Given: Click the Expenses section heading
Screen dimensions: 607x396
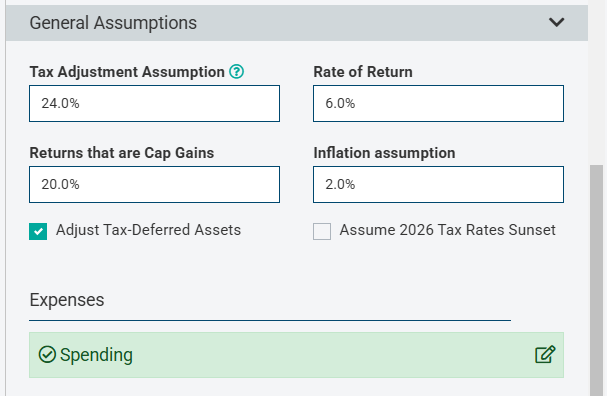Looking at the screenshot, I should [x=67, y=300].
